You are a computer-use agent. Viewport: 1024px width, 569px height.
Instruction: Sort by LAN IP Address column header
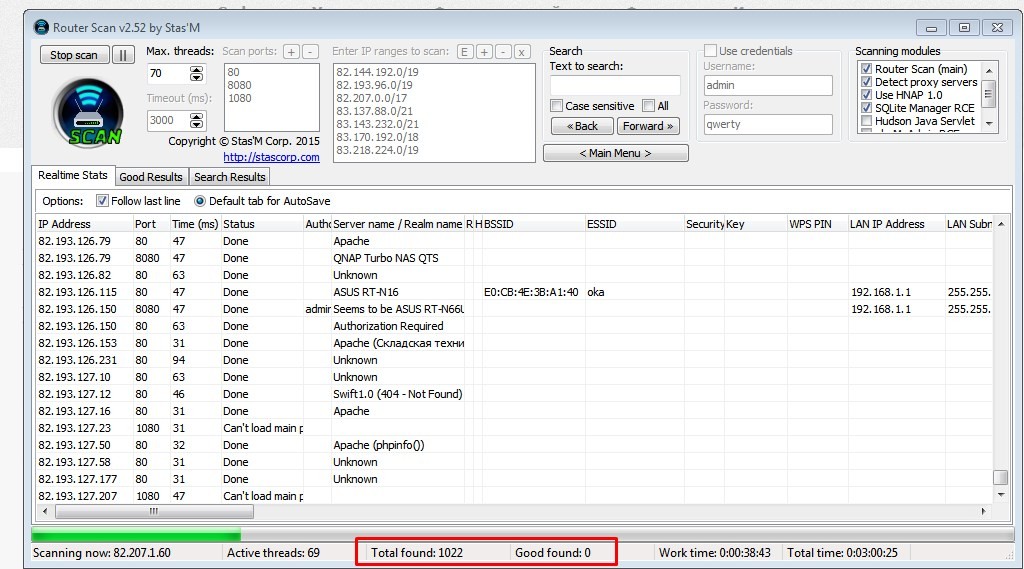tap(896, 224)
